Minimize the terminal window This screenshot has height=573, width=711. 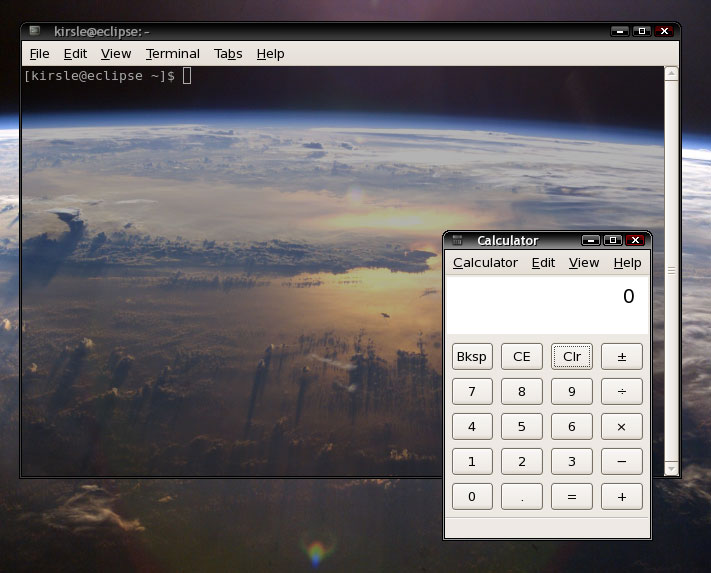(x=620, y=31)
